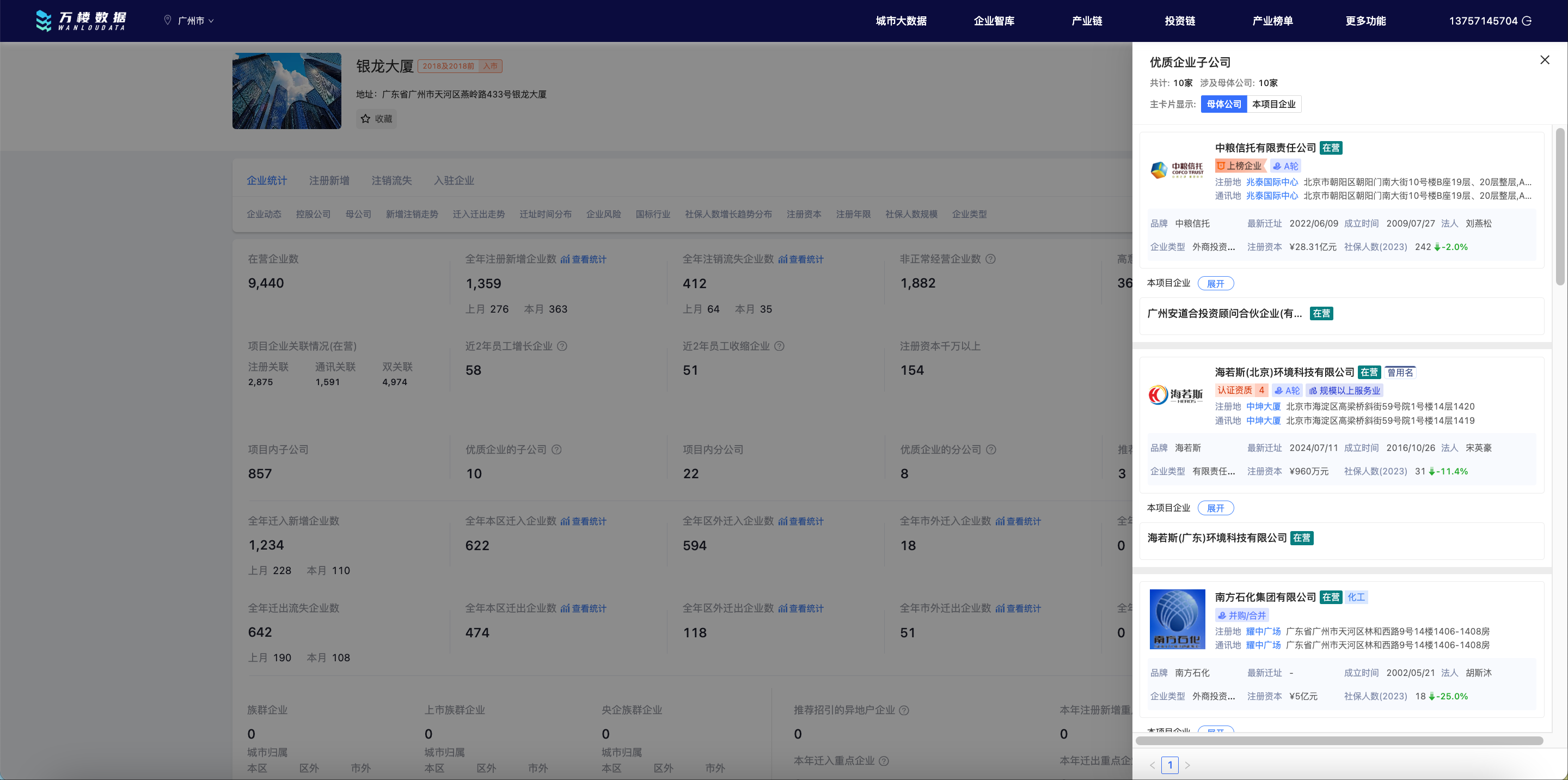Open 兆泰国际中心 registration address link

click(1272, 182)
